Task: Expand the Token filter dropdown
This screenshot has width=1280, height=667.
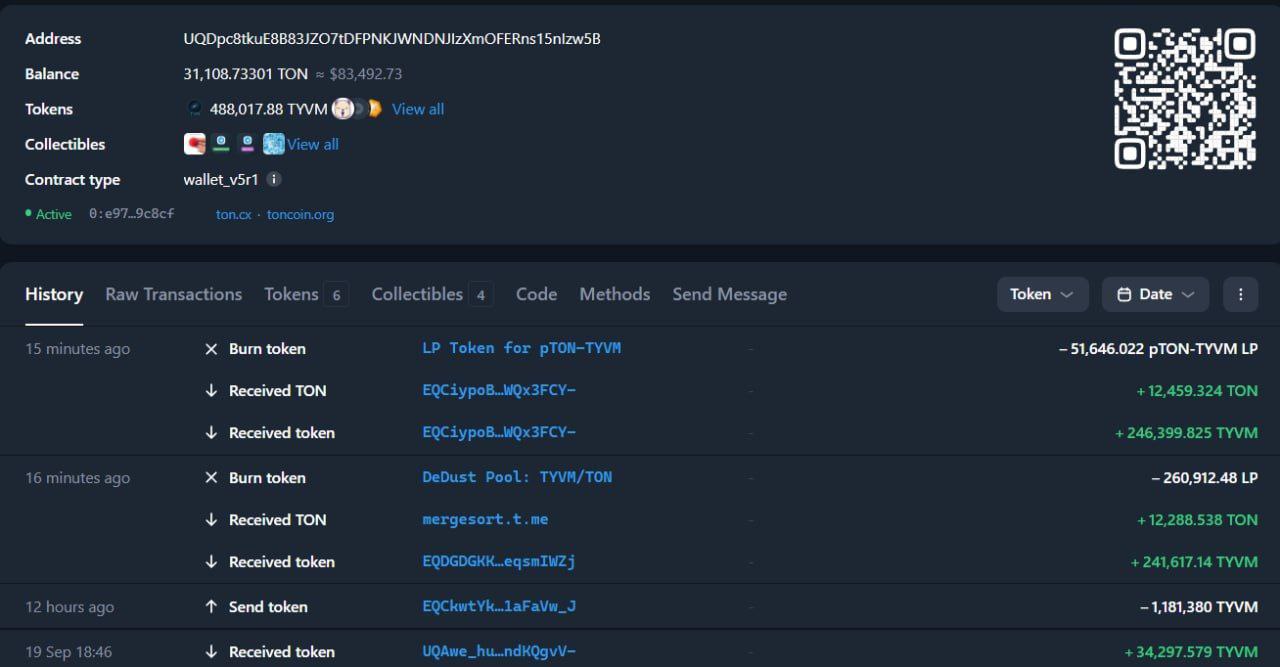Action: coord(1042,294)
